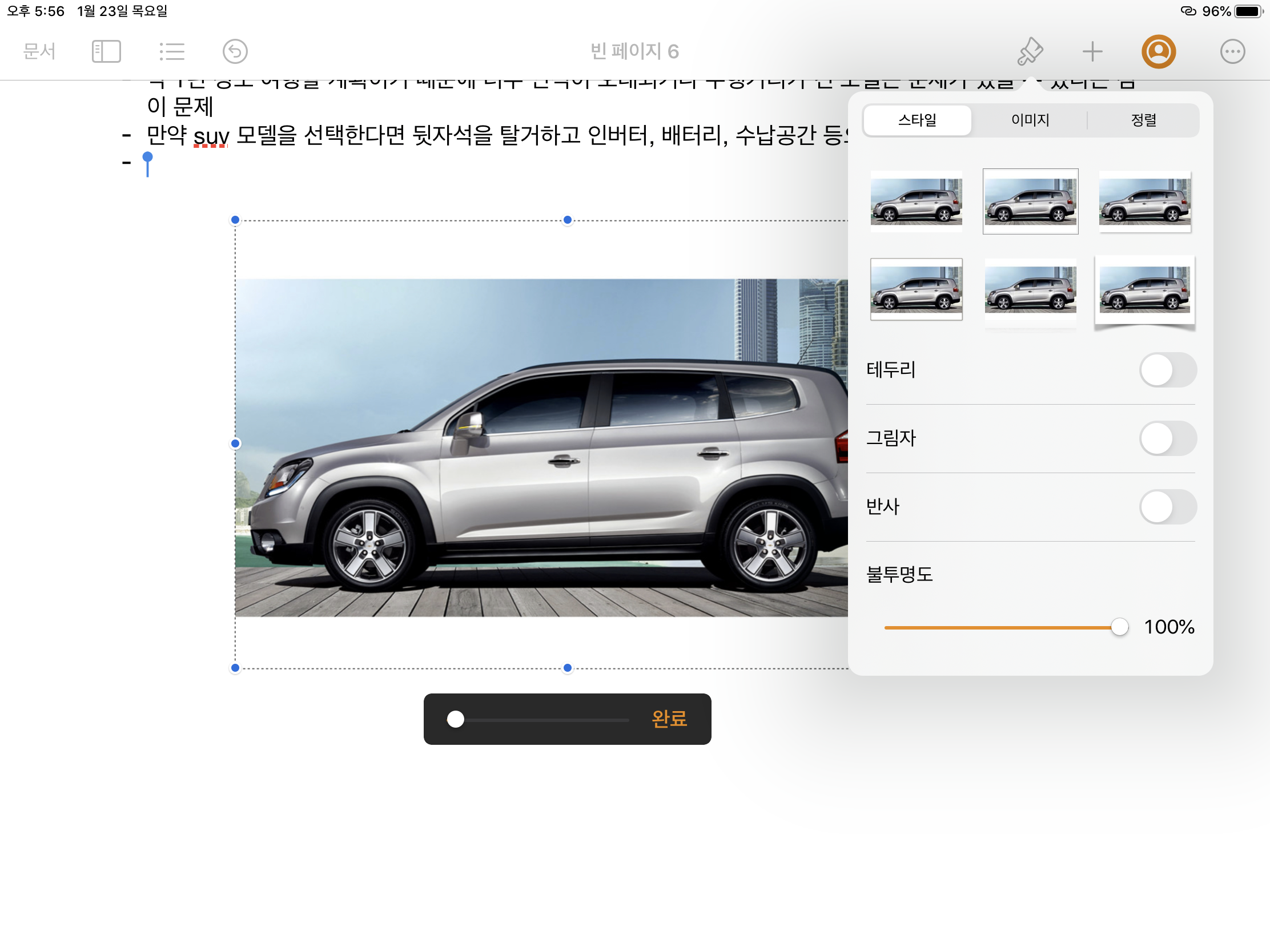
Task: Enable the 테두리 border toggle
Action: tap(1167, 370)
